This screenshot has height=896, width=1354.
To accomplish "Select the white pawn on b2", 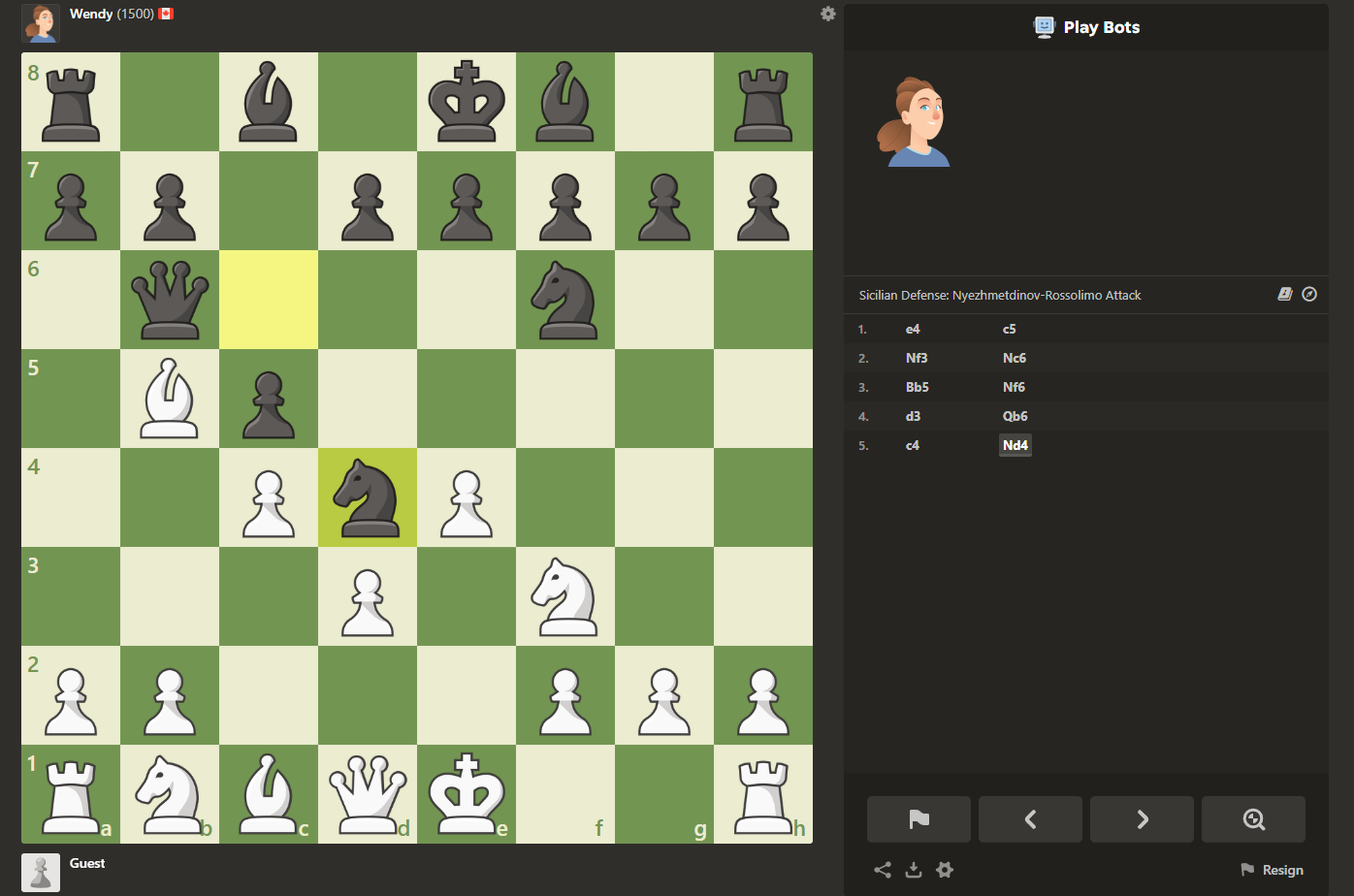I will [170, 695].
